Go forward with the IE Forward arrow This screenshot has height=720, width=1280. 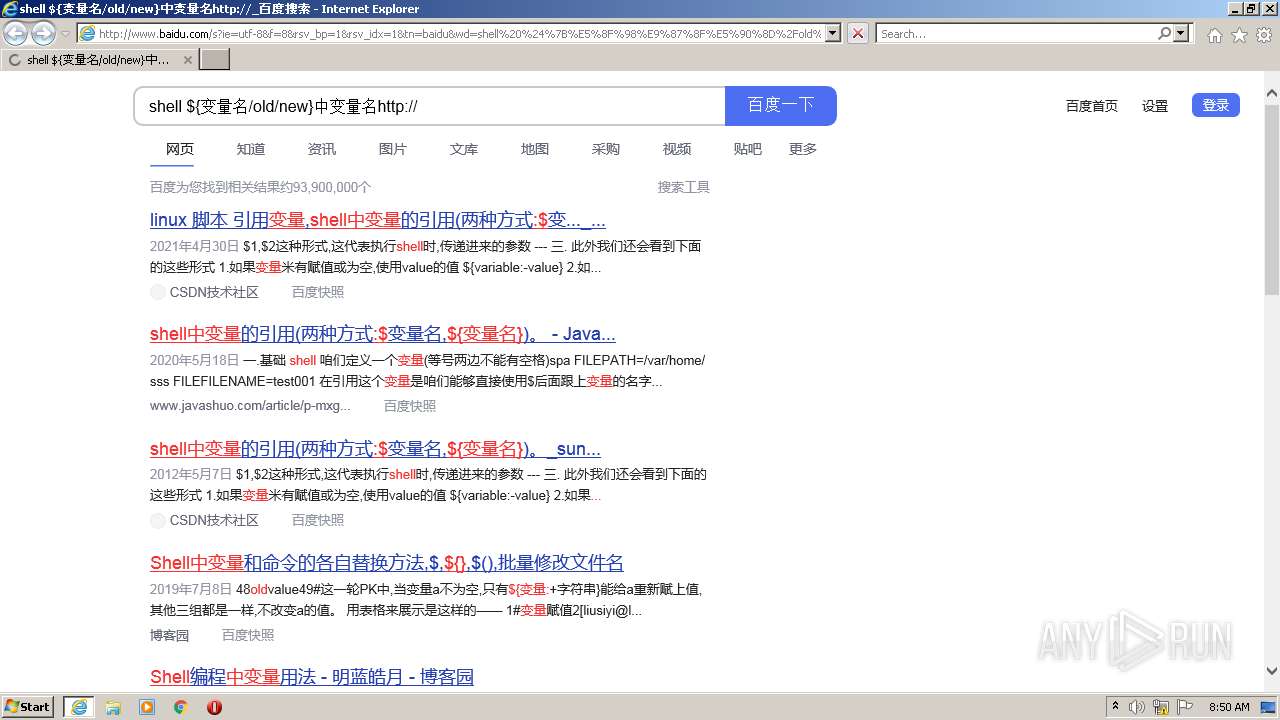point(43,34)
